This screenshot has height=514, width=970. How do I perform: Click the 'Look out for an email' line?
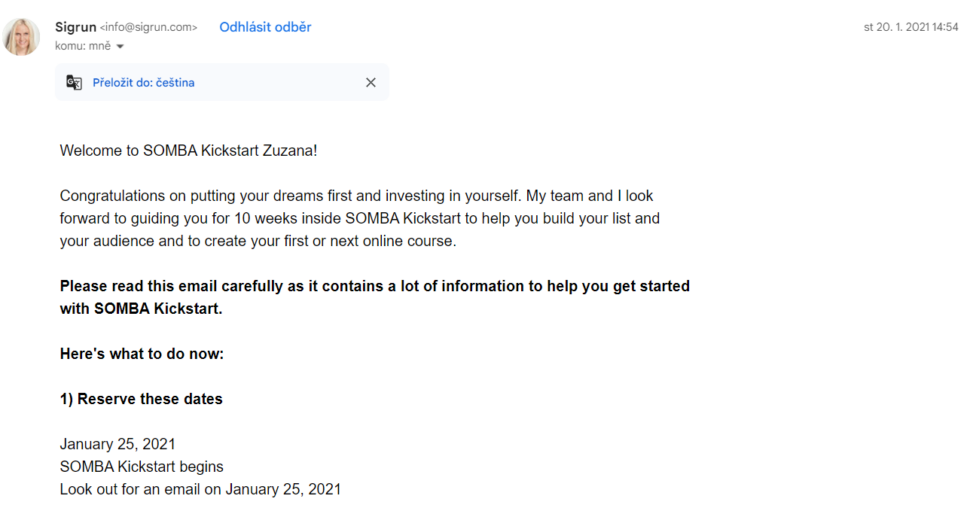coord(200,489)
